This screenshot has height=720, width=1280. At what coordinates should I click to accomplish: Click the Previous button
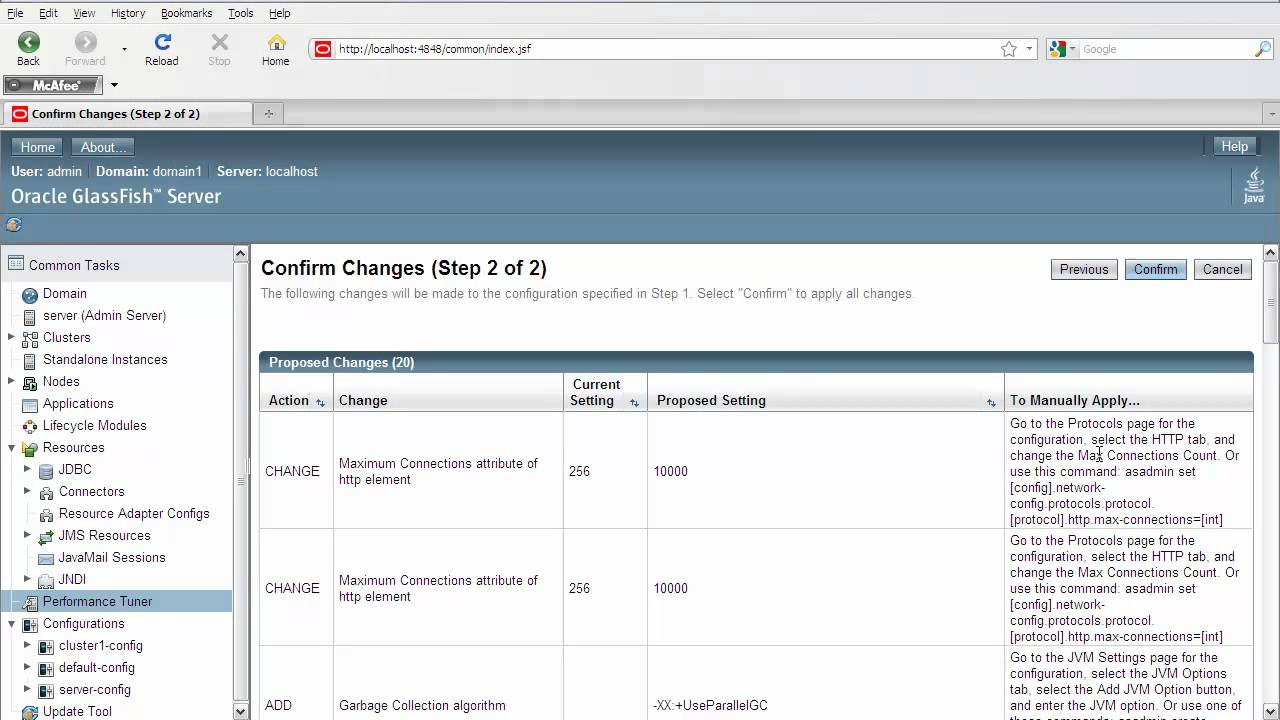[x=1084, y=269]
